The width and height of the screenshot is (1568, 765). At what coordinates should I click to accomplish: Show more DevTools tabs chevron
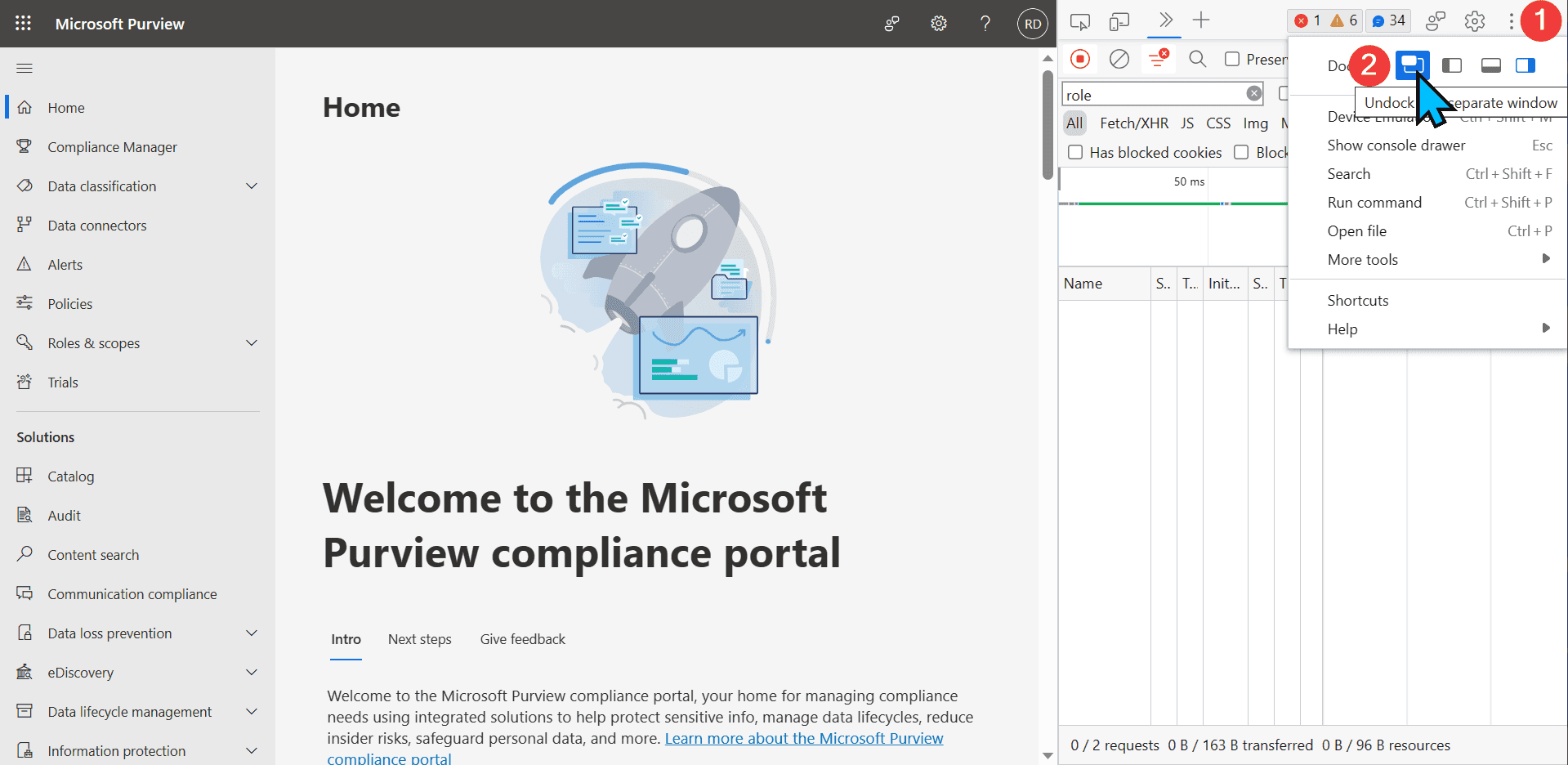[x=1165, y=20]
